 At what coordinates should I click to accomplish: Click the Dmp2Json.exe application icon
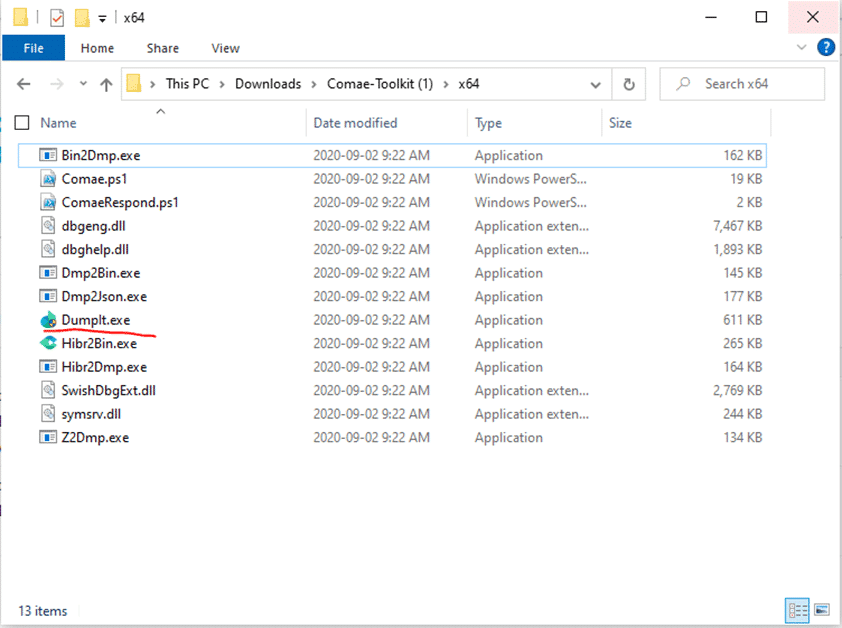coord(48,297)
